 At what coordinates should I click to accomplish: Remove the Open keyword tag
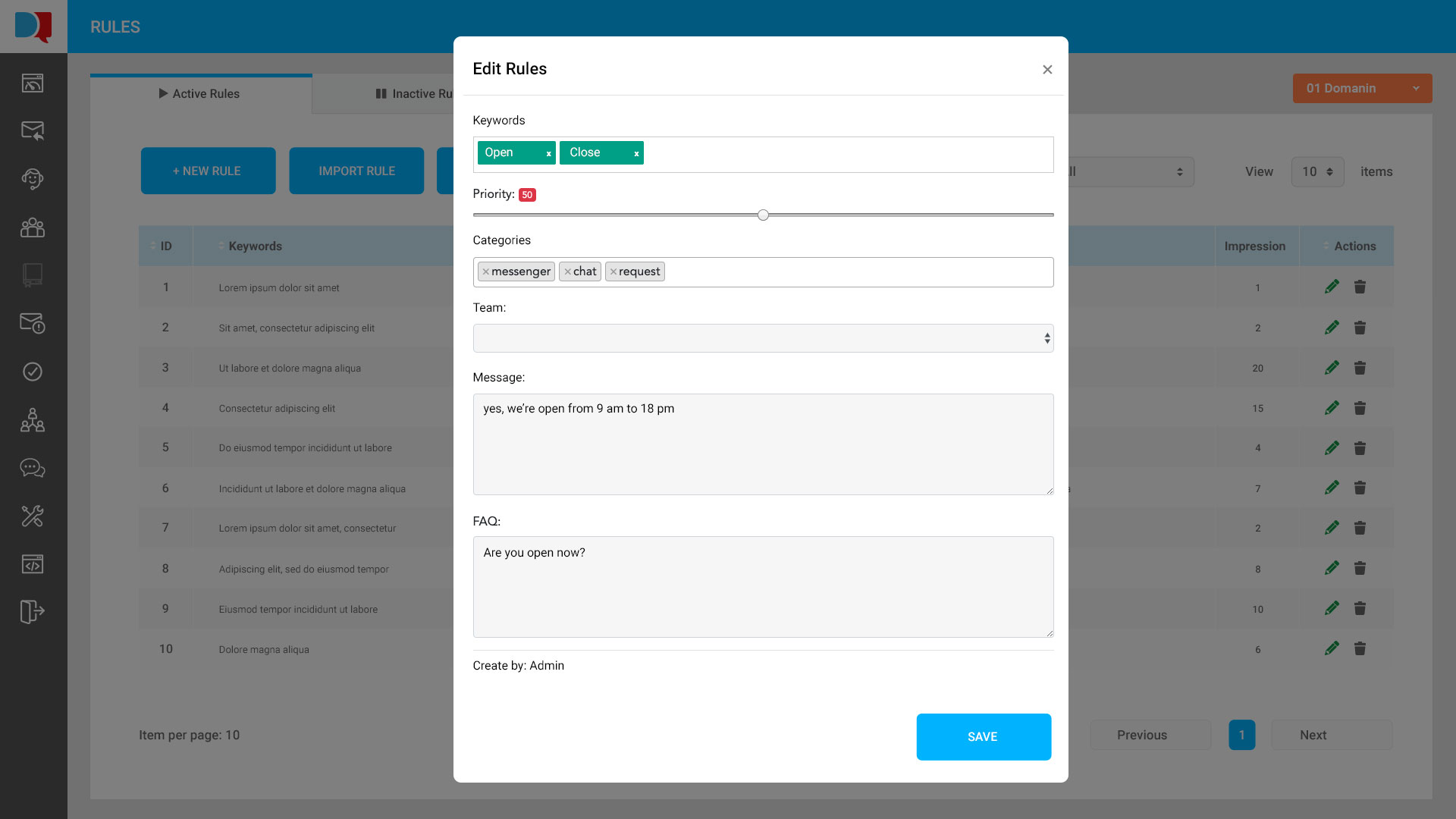pyautogui.click(x=548, y=154)
